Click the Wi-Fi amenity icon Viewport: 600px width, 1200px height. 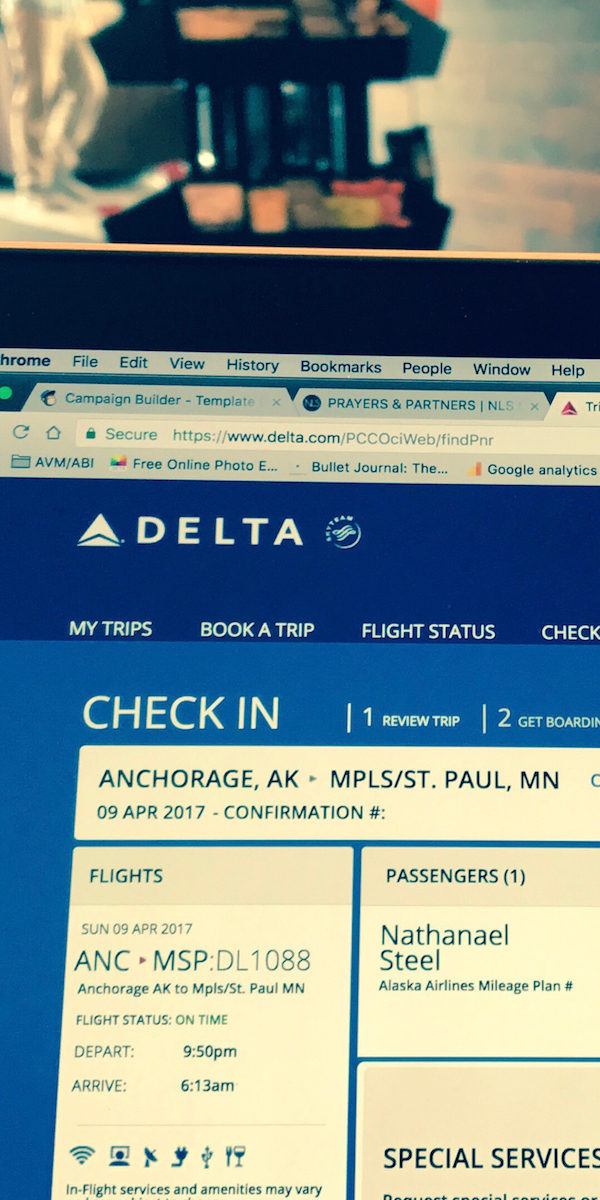click(83, 1156)
